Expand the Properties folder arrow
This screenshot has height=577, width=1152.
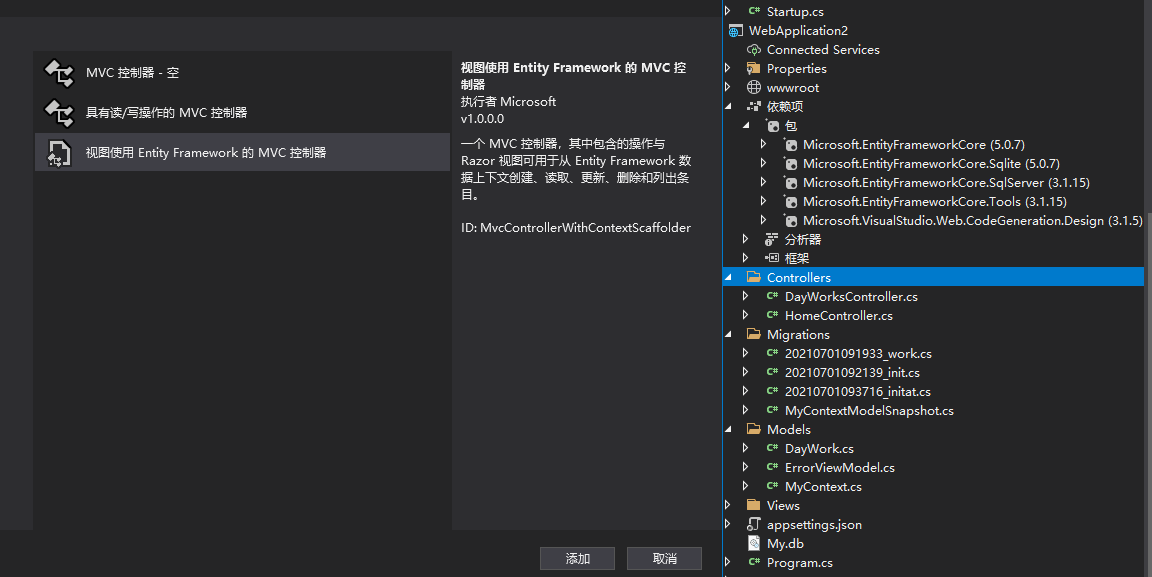pyautogui.click(x=728, y=68)
